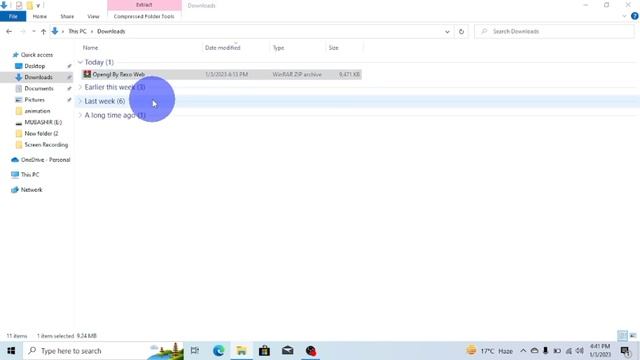The width and height of the screenshot is (640, 360).
Task: Open recent locations dropdown arrow
Action: coord(33,31)
